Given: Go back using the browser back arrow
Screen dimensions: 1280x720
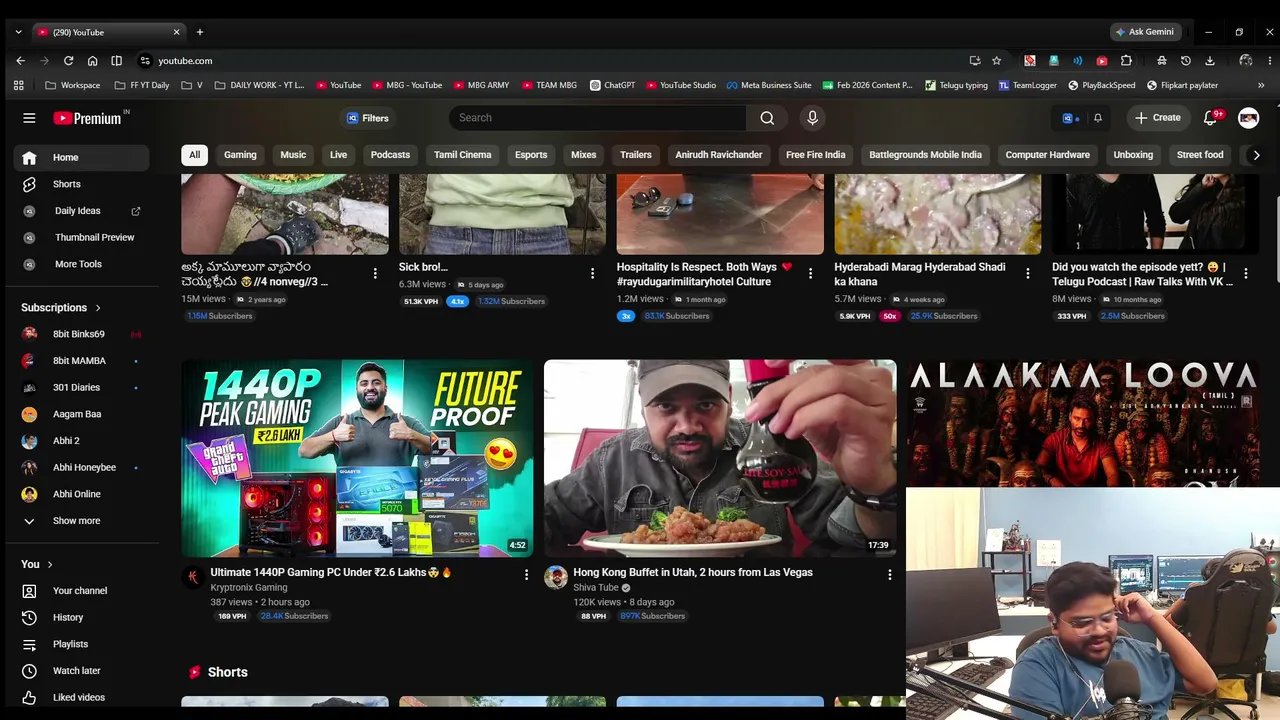Looking at the screenshot, I should [20, 61].
